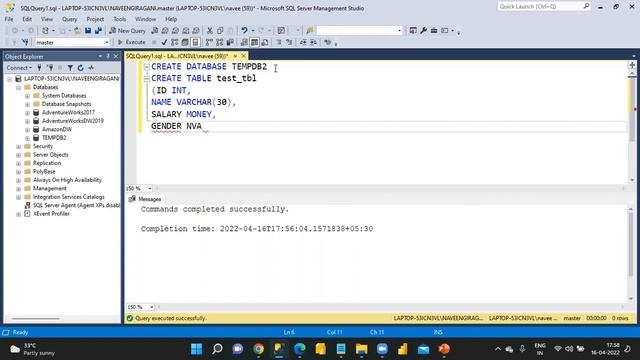
Task: Click Object Explorer Connect plug icon
Action: pyautogui.click(x=40, y=68)
